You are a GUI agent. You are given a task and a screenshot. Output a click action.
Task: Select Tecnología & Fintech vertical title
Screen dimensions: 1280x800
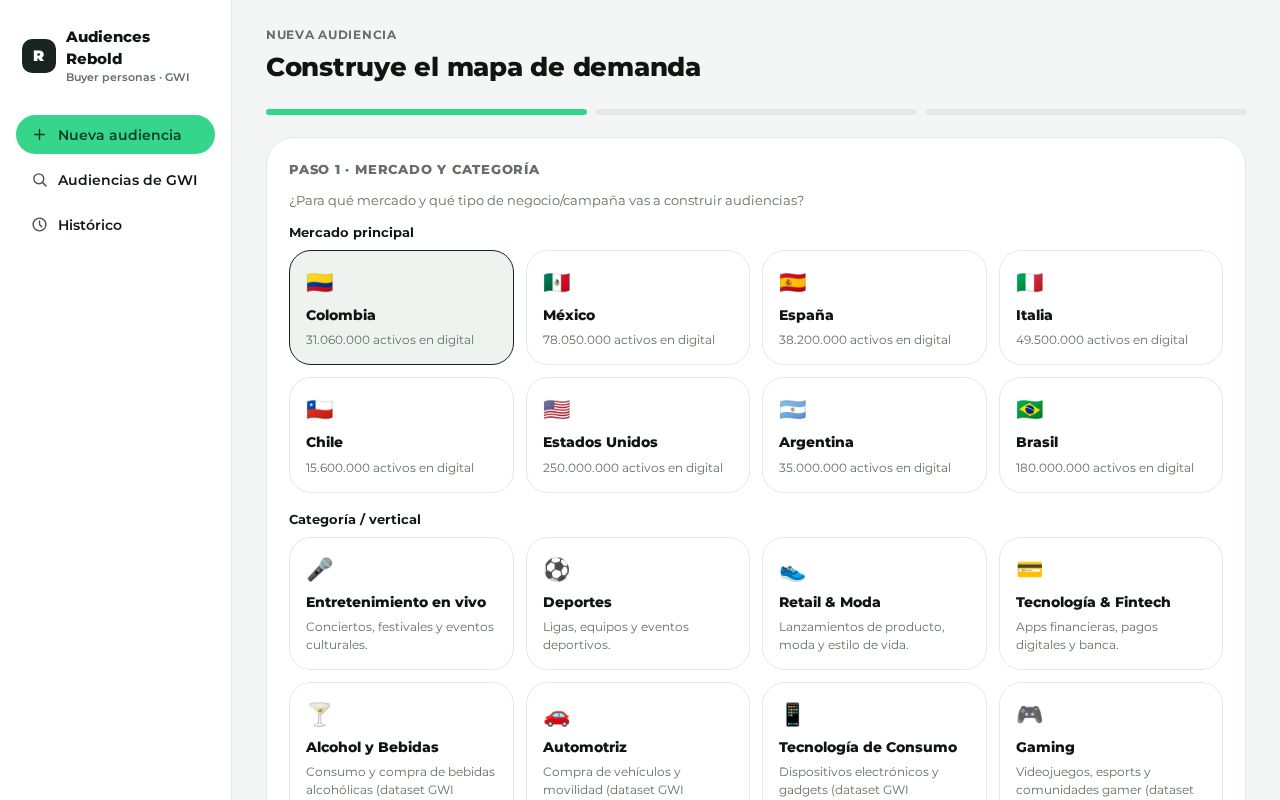[1093, 602]
